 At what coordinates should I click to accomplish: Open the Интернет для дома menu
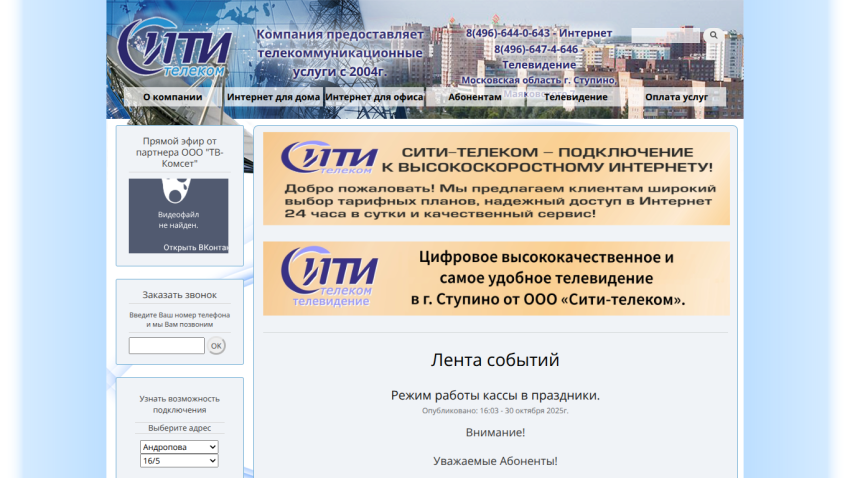(273, 97)
